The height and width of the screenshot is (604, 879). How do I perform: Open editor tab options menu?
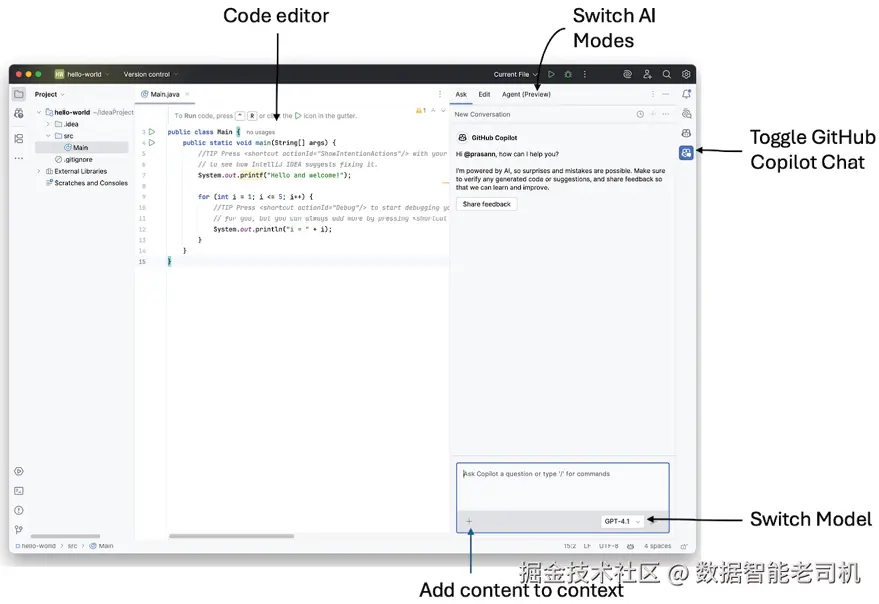[x=440, y=94]
